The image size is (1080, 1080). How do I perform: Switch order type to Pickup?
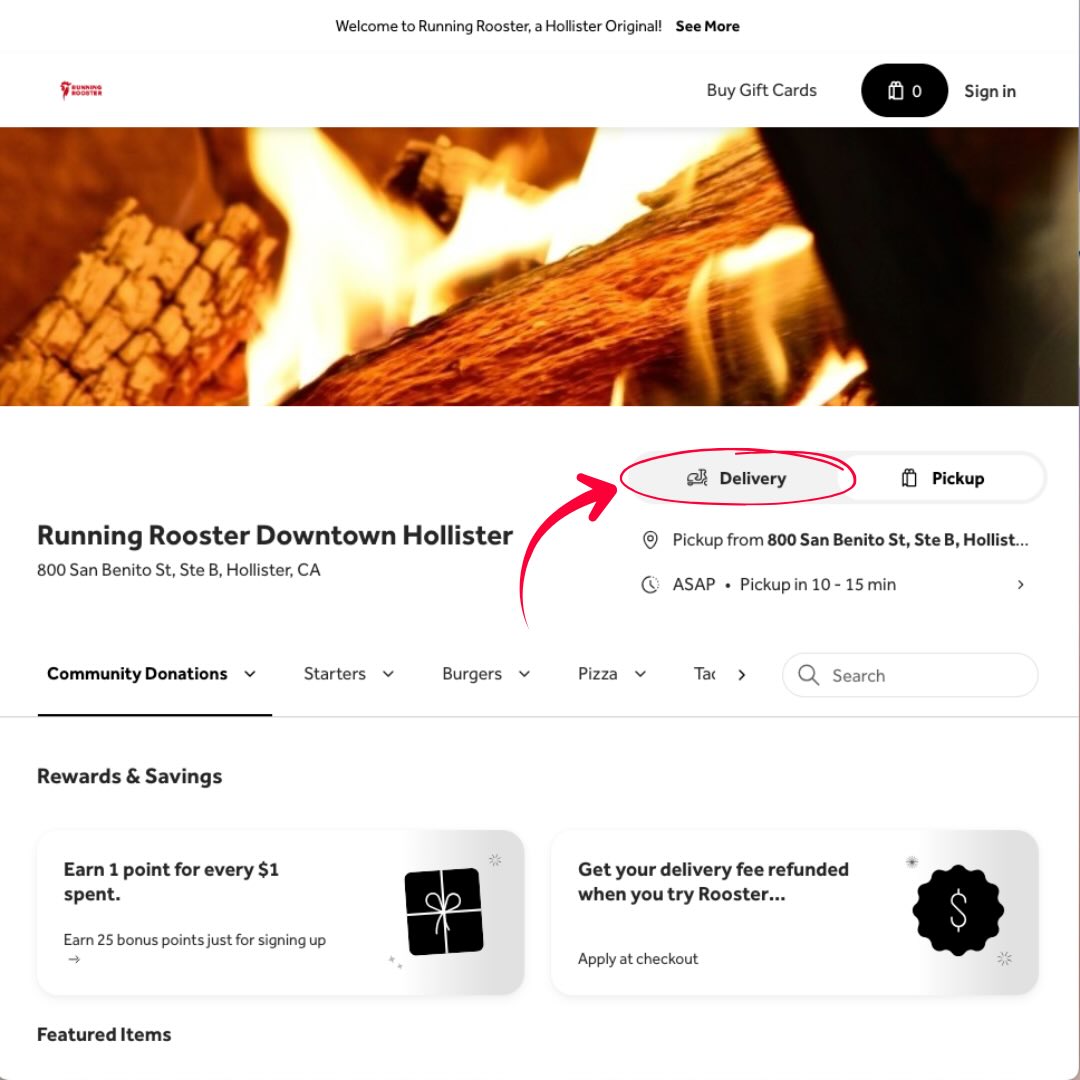(942, 478)
